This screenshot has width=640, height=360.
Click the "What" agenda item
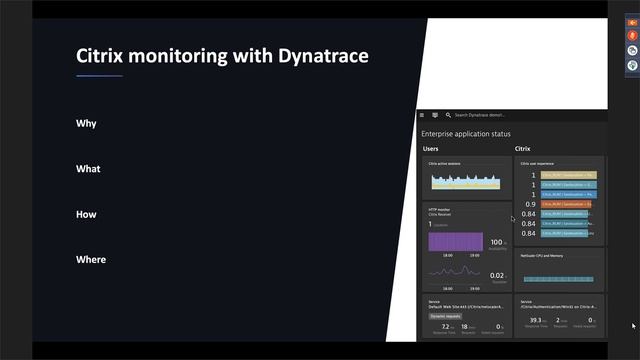click(88, 169)
